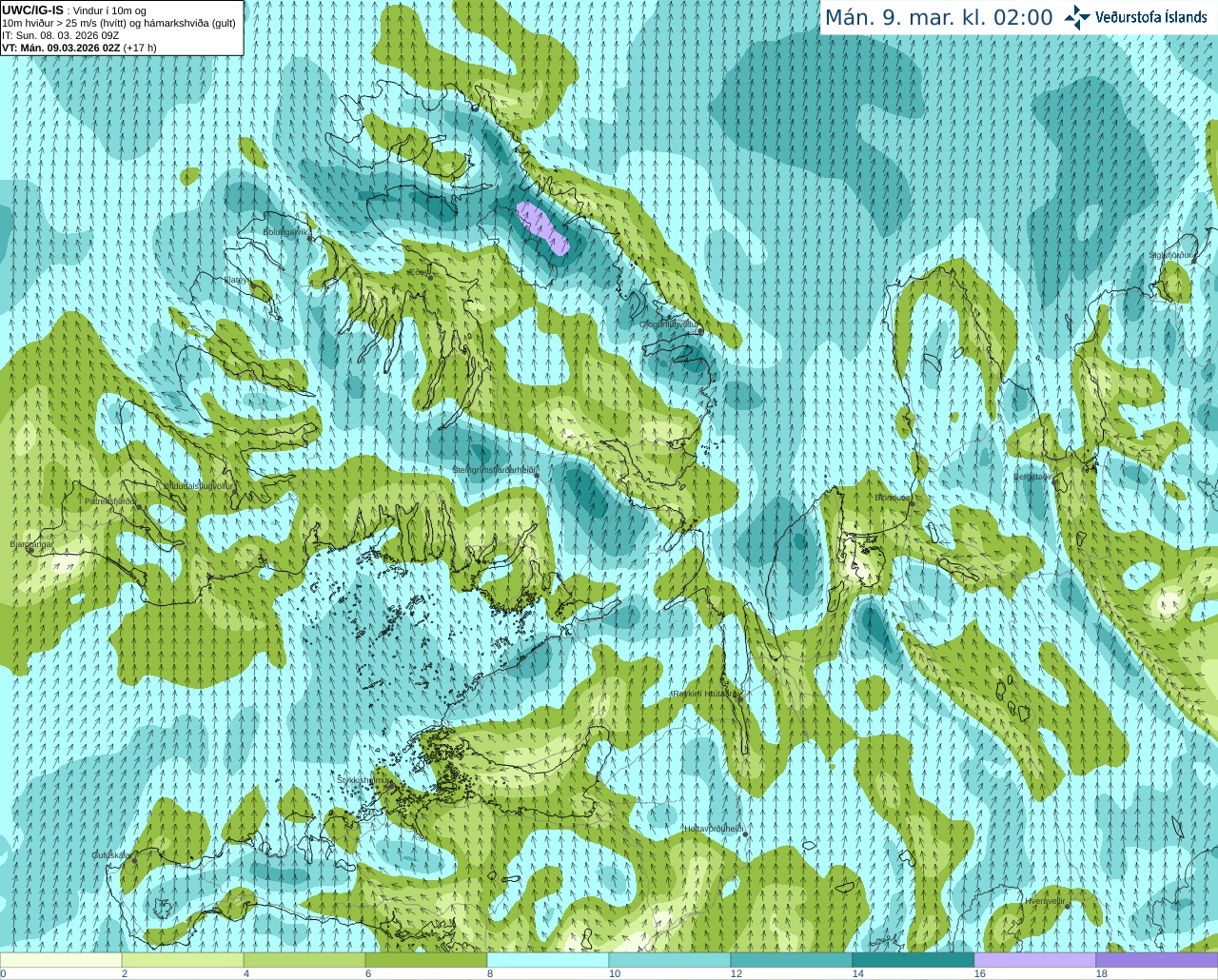Click the 16–18 m/s light purple legend swatch

pos(1035,960)
